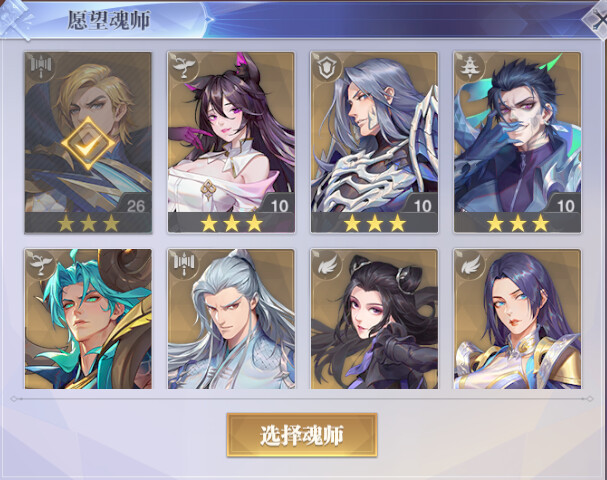Select the black-haired woman with hair buns
The image size is (607, 480).
pos(374,319)
